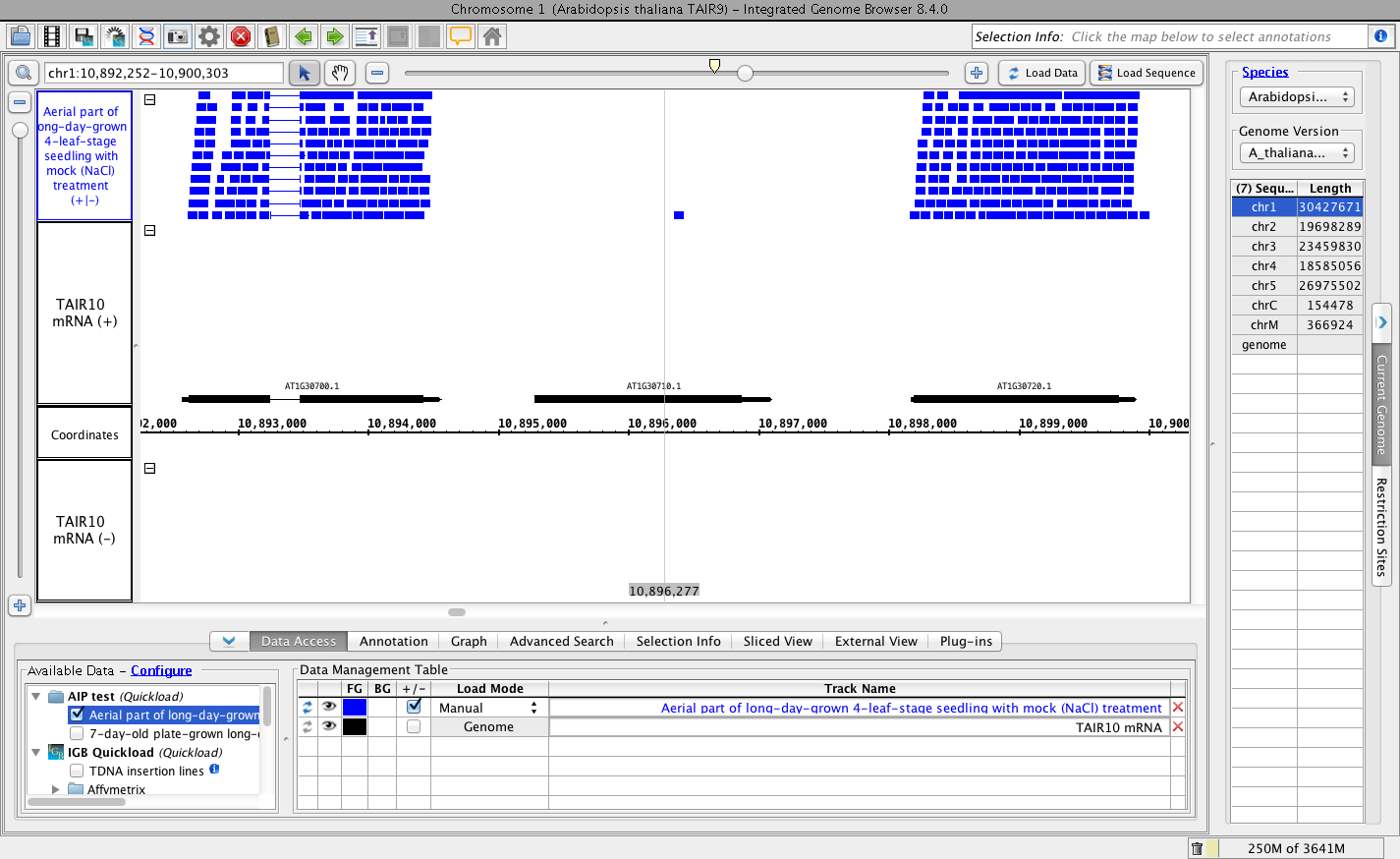Click the DNA double-helix toolbar icon
The width and height of the screenshot is (1400, 859).
pos(146,36)
